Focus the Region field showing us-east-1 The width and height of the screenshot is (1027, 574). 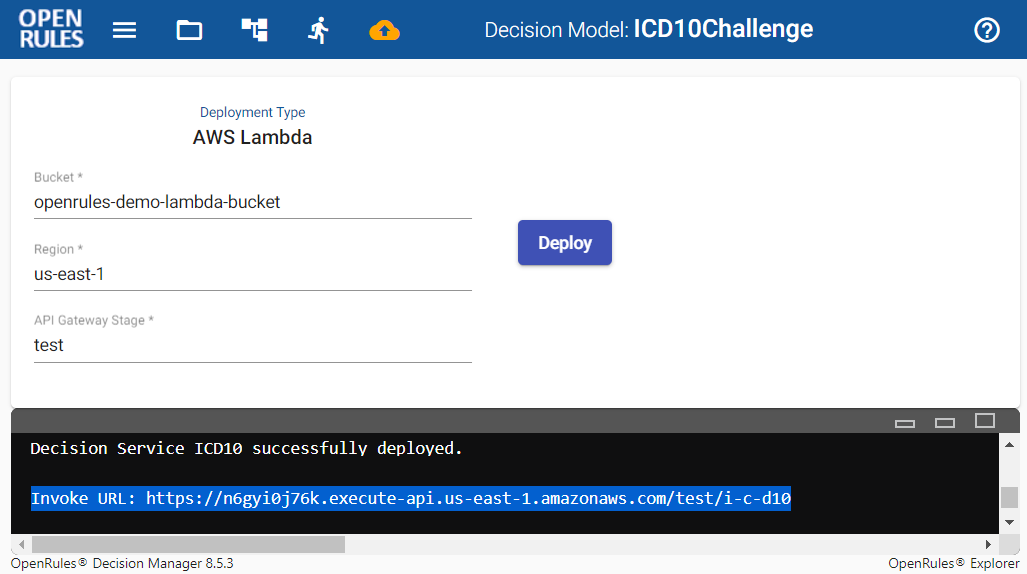(x=252, y=274)
